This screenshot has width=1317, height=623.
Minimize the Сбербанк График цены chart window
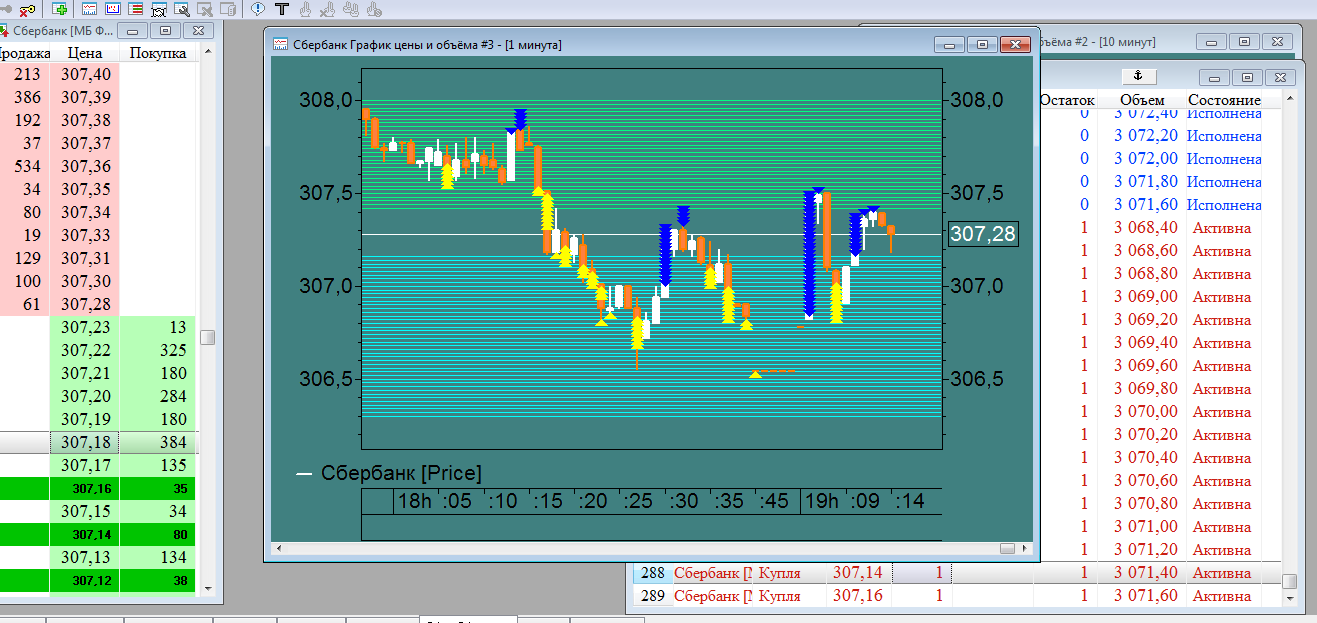[x=949, y=45]
